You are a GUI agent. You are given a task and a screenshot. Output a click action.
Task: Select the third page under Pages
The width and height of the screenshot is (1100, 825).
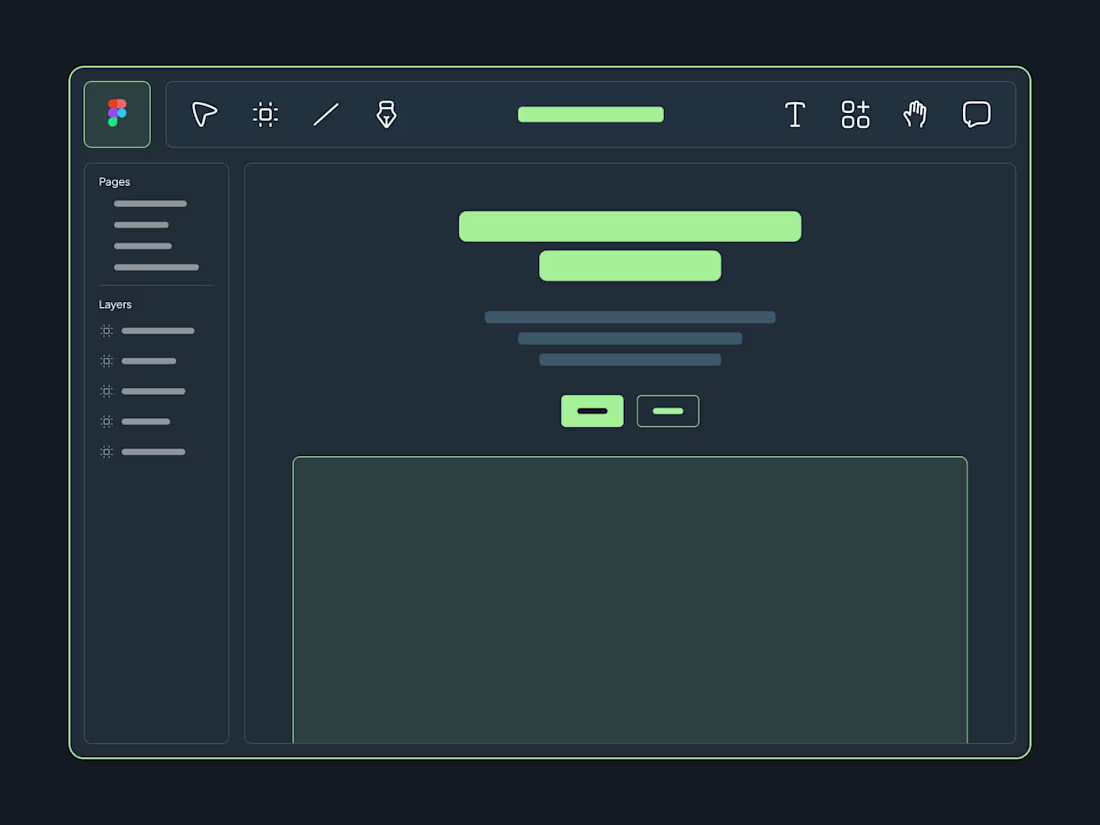(142, 246)
